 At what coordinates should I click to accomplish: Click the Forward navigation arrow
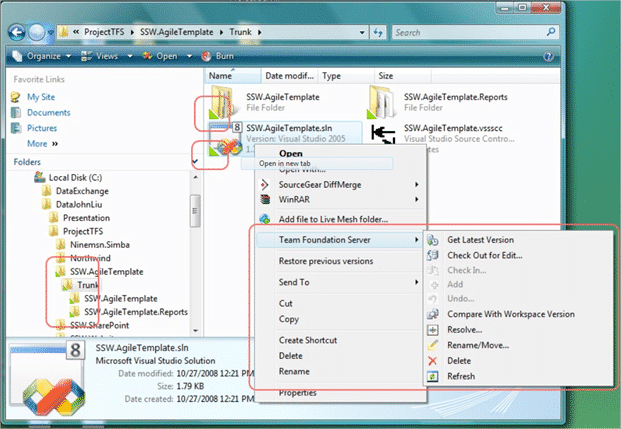(37, 32)
